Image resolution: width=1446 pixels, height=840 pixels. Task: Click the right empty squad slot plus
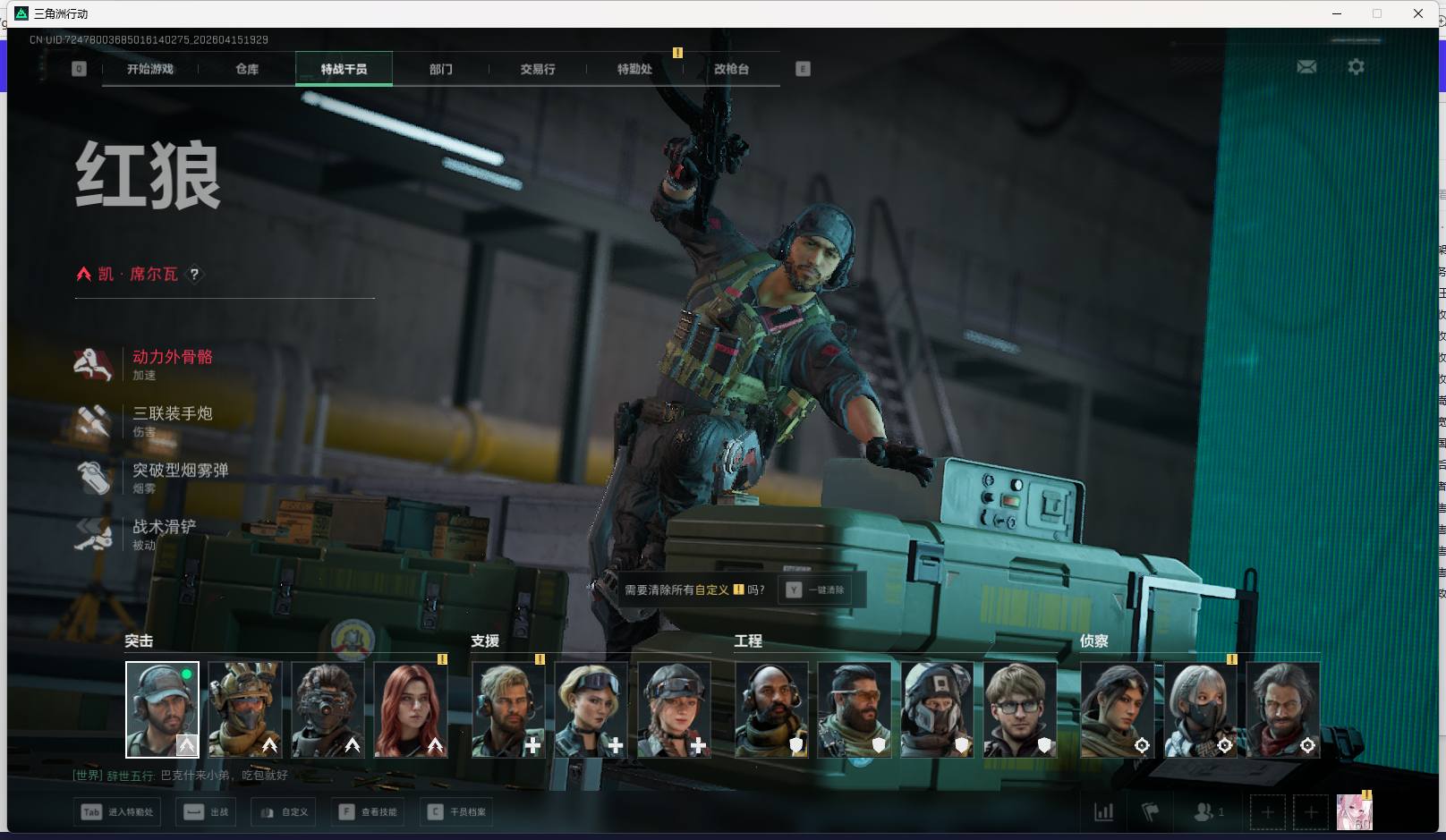1310,812
